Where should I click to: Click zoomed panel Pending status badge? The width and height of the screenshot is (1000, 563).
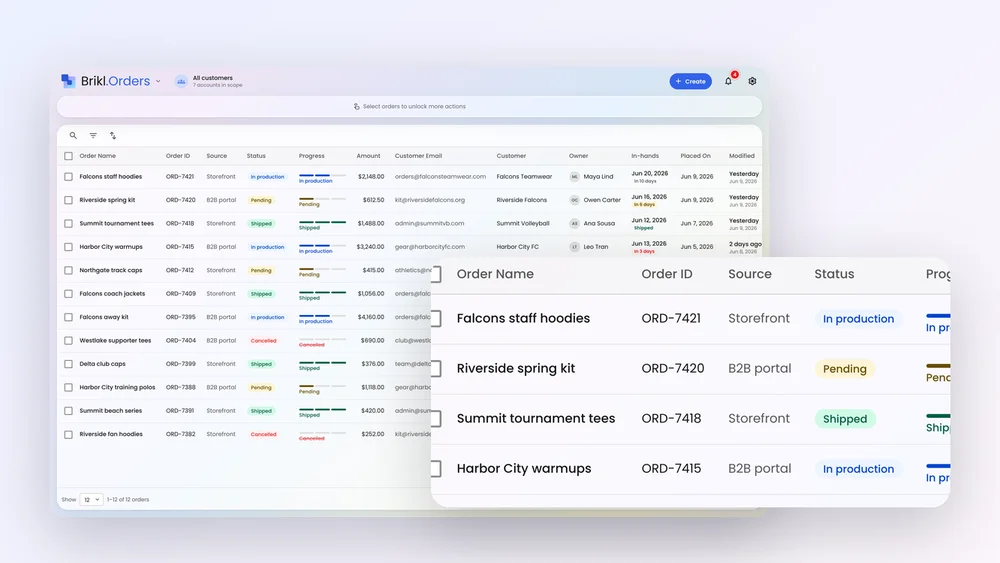pos(844,369)
